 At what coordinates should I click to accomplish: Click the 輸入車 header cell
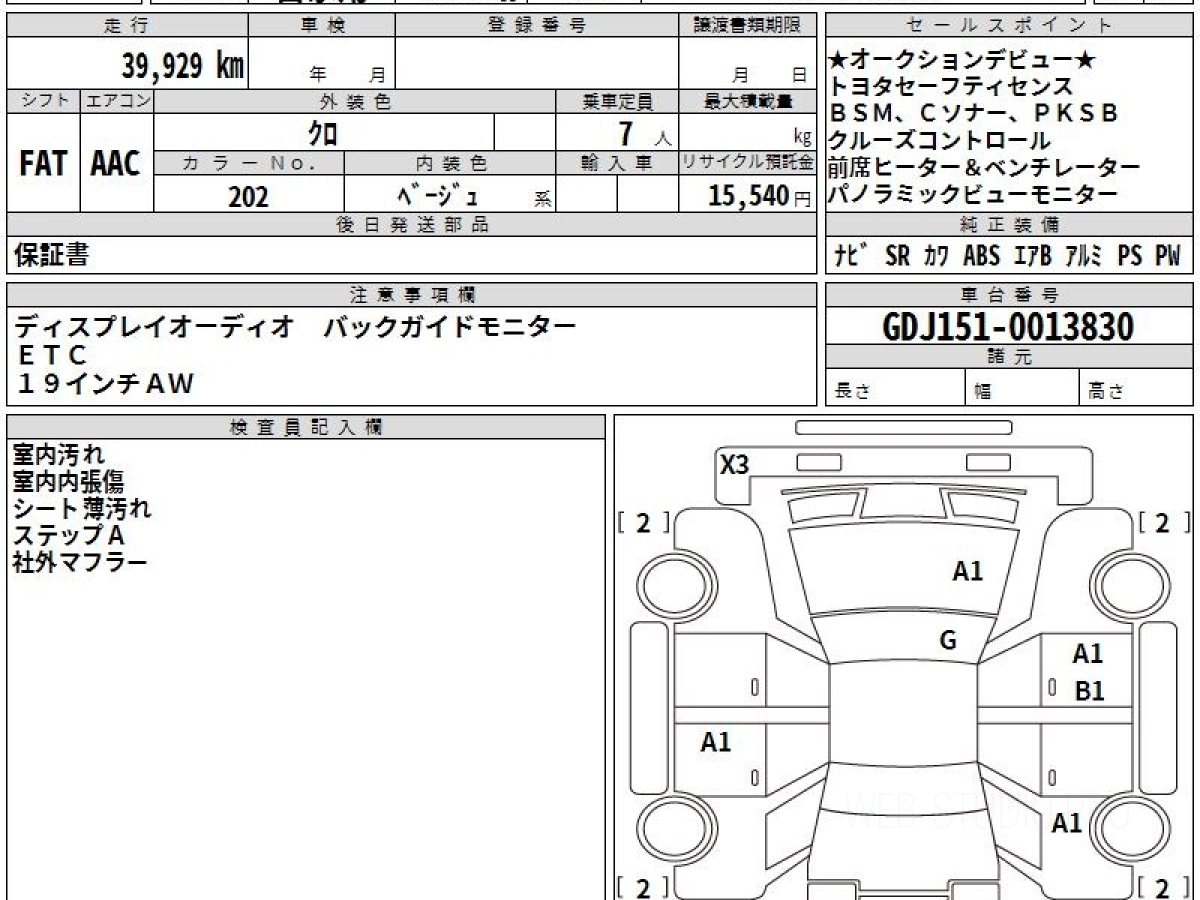617,163
